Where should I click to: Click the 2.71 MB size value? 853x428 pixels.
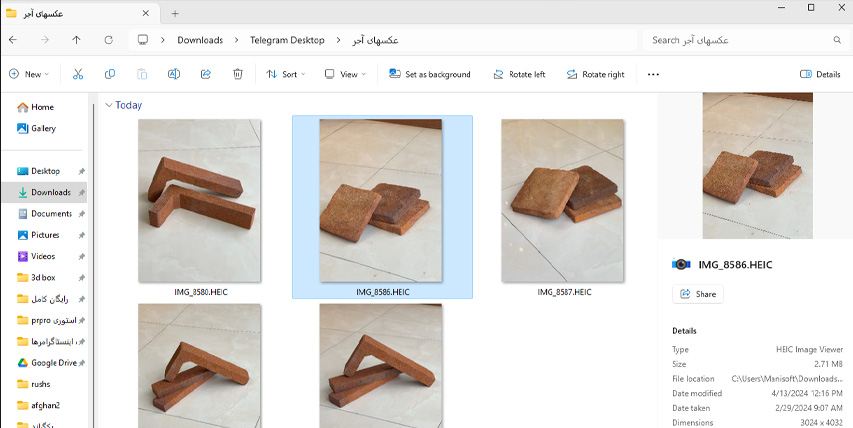tap(829, 364)
